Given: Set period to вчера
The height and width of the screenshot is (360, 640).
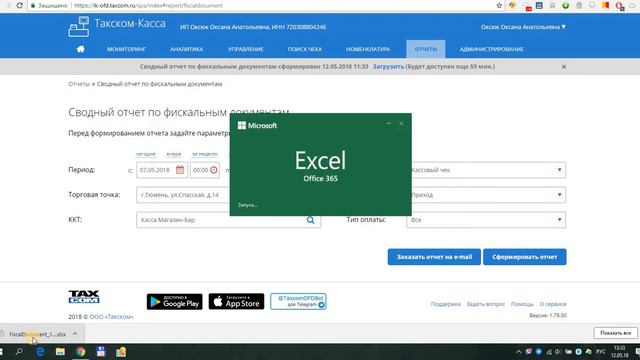Looking at the screenshot, I should point(173,154).
